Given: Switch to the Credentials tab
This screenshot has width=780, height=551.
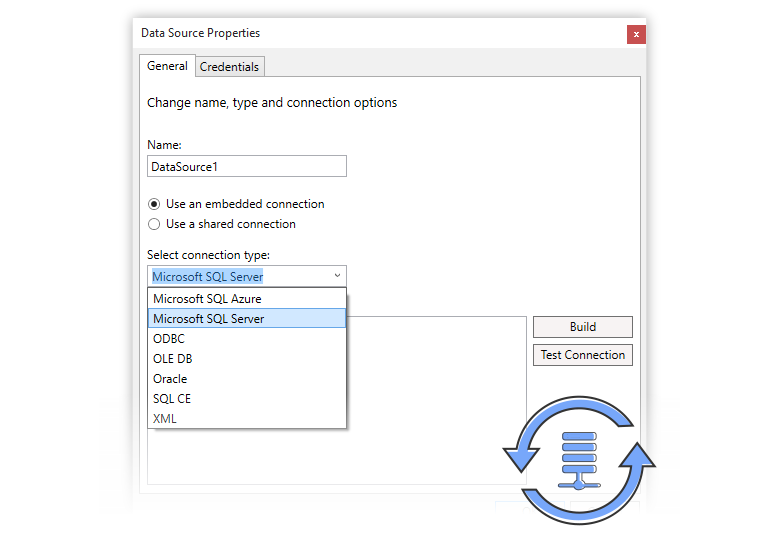Looking at the screenshot, I should tap(229, 67).
